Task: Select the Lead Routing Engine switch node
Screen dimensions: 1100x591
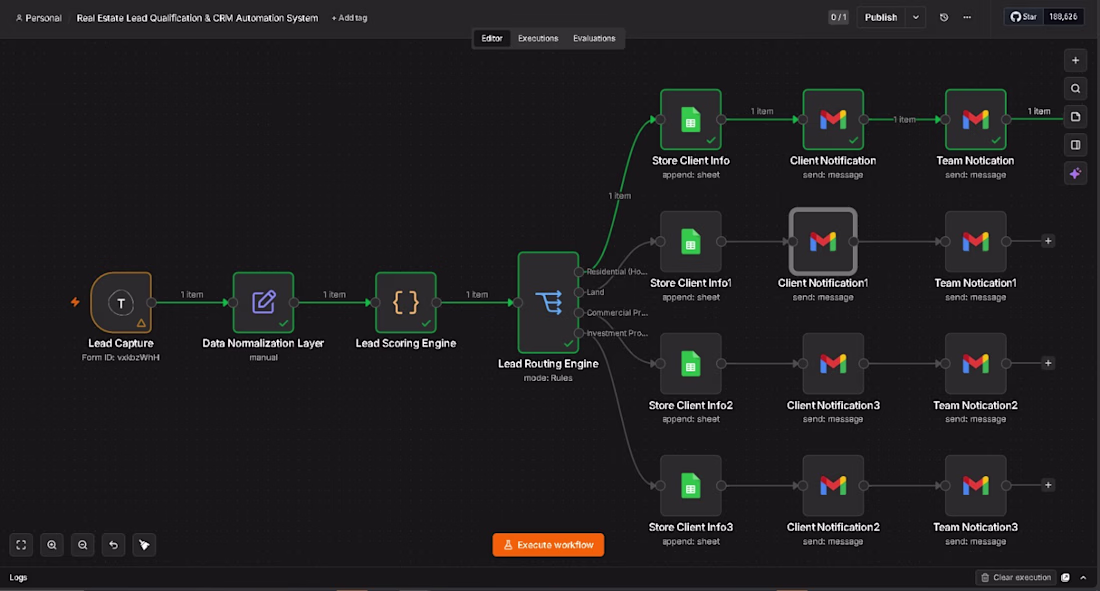Action: tap(548, 303)
